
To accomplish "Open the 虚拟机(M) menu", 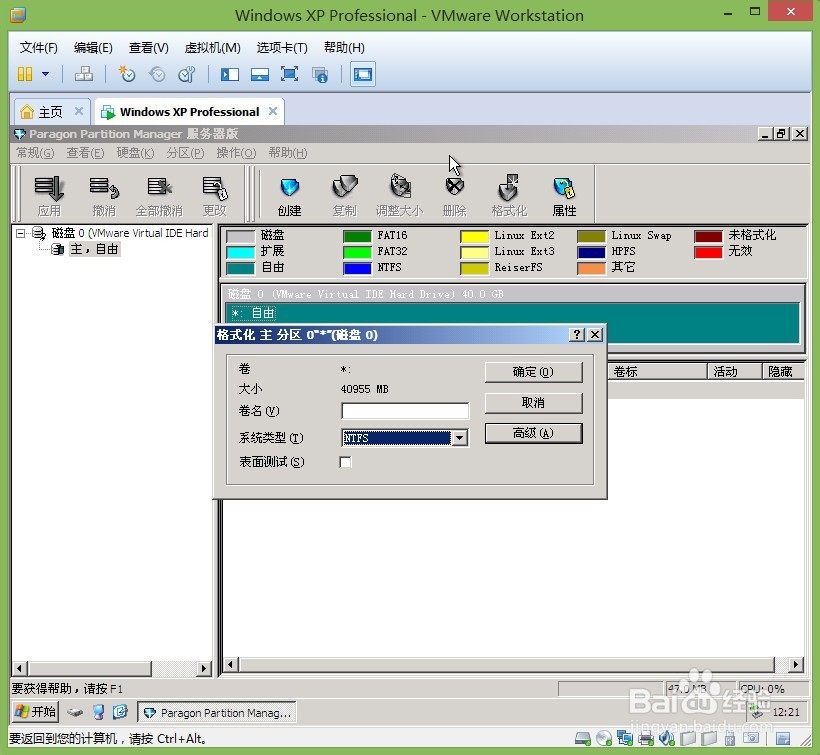I will 212,48.
